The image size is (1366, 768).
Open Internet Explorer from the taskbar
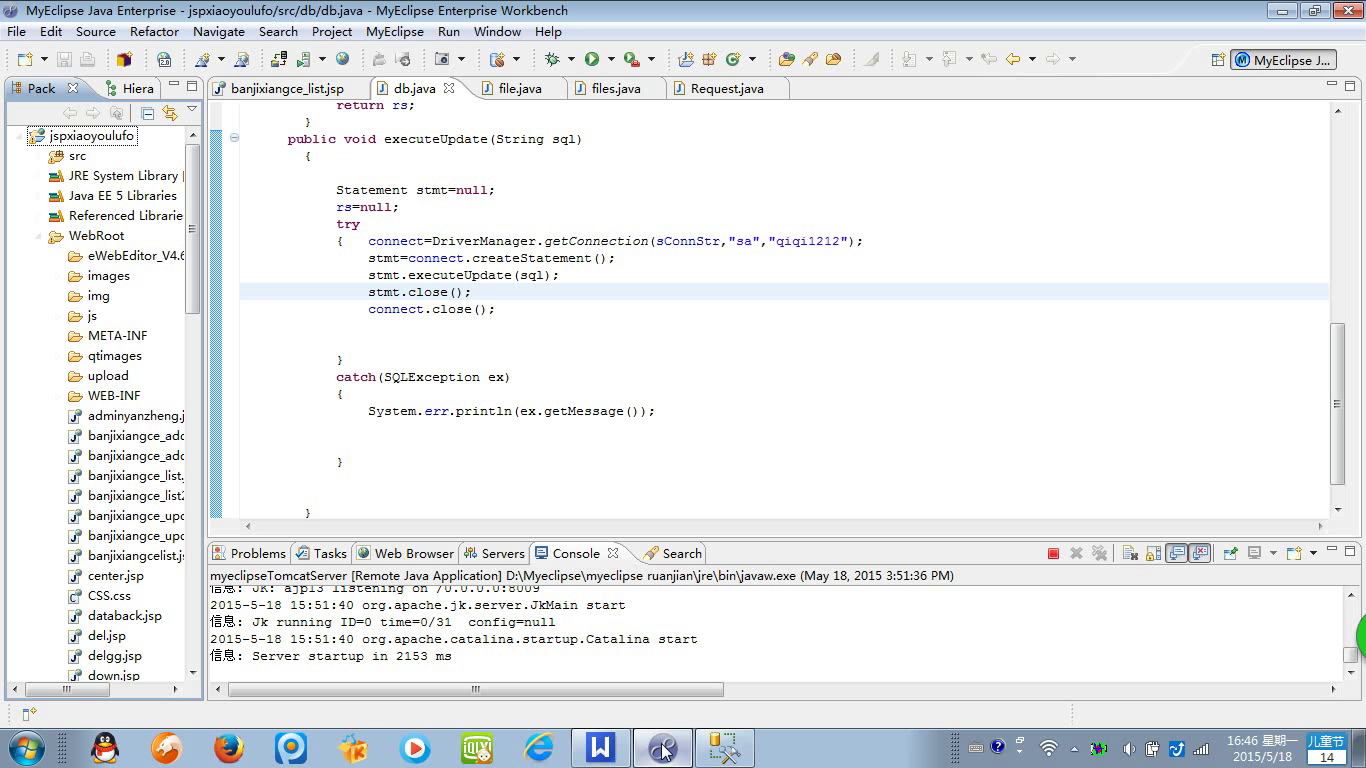(x=539, y=747)
